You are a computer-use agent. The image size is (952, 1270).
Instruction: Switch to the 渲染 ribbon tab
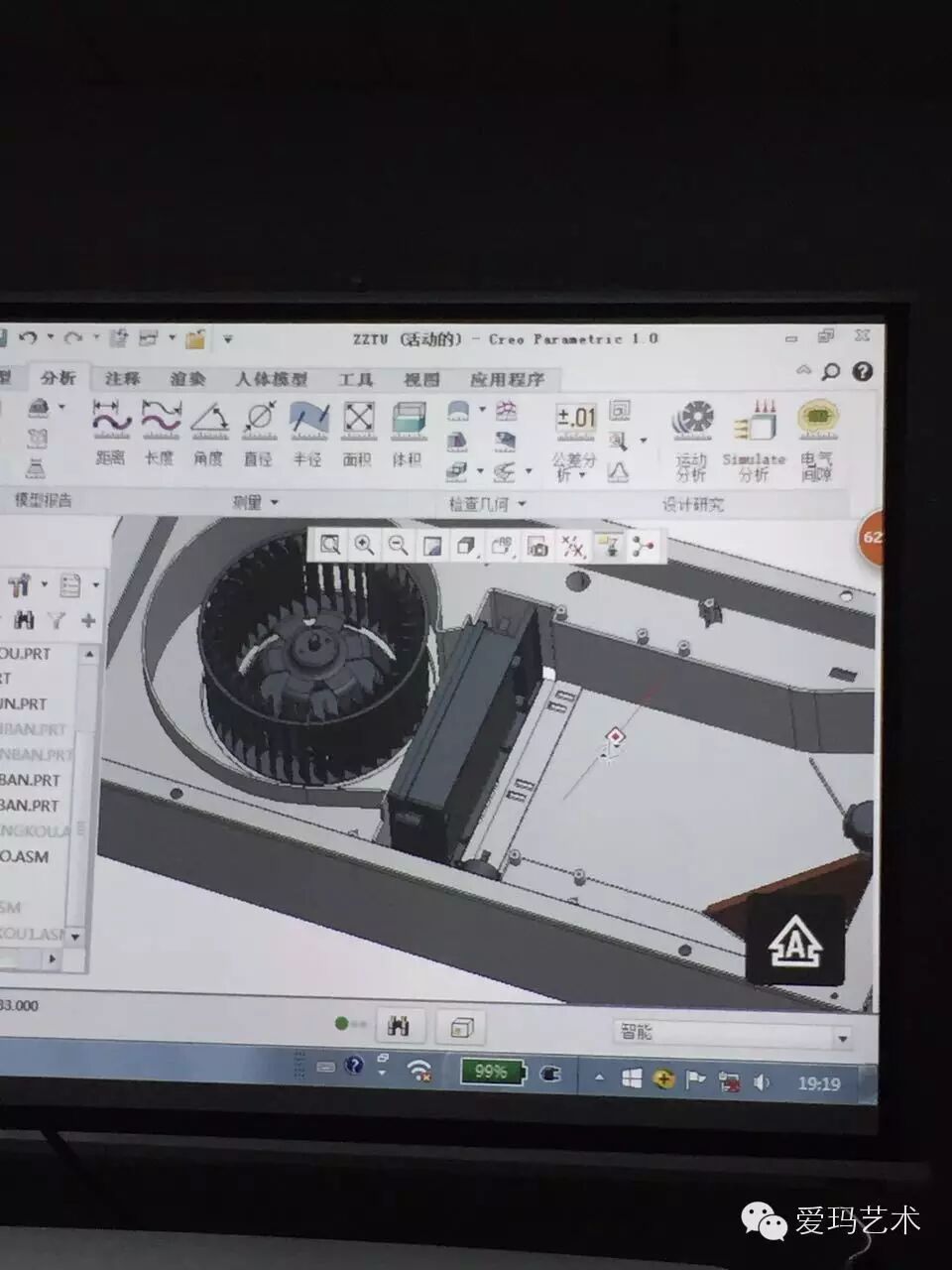click(186, 379)
